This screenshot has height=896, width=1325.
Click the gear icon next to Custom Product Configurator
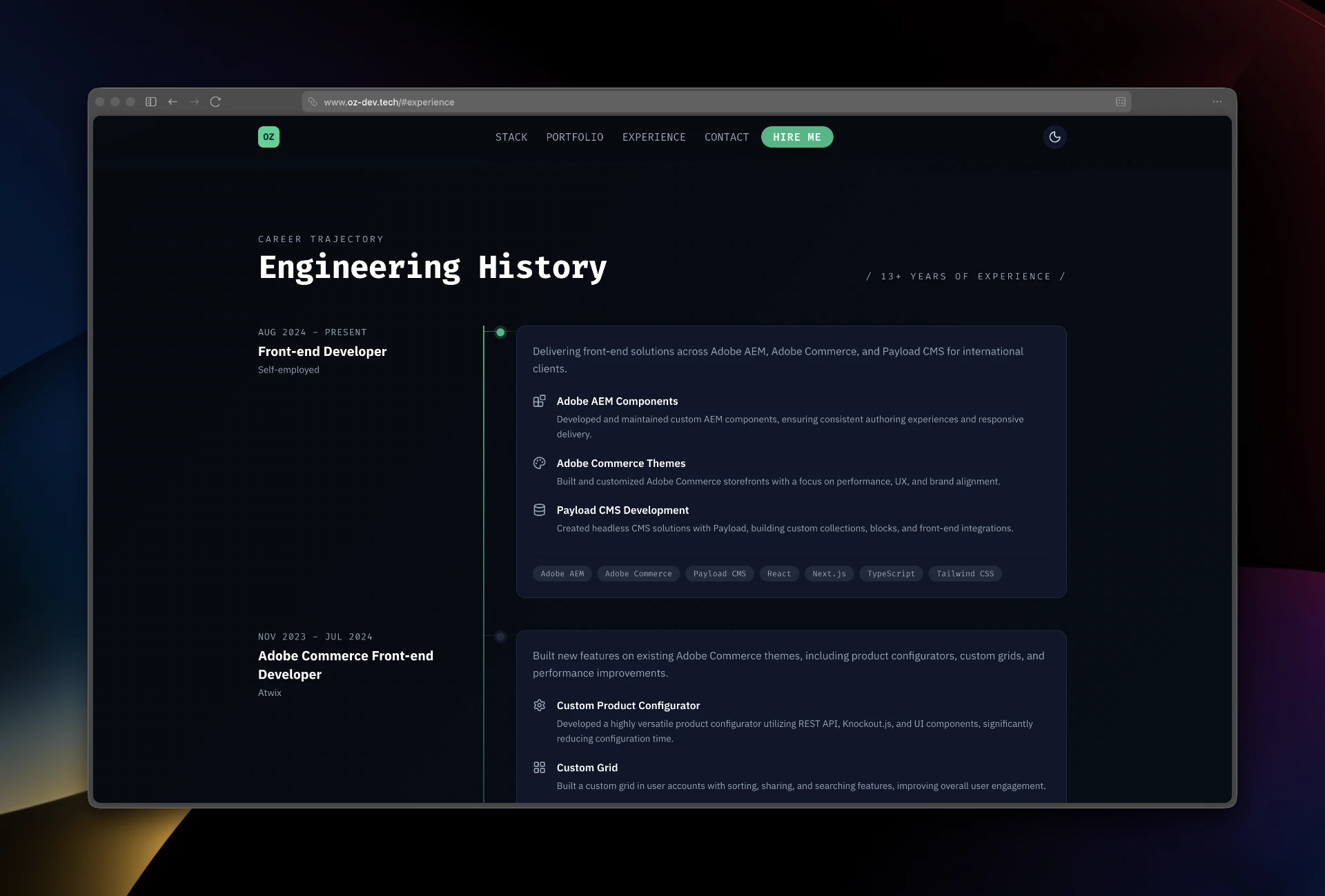[540, 705]
